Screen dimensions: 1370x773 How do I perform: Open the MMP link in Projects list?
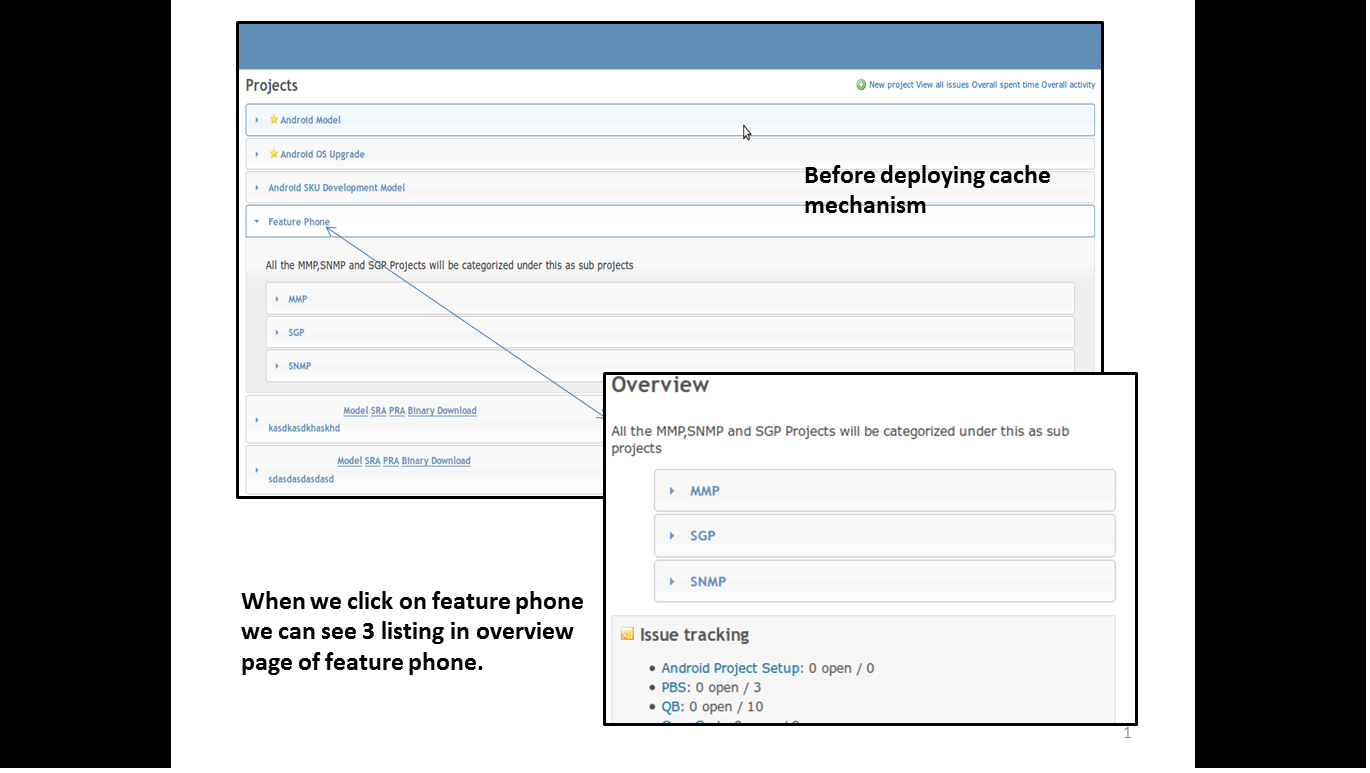(x=298, y=299)
